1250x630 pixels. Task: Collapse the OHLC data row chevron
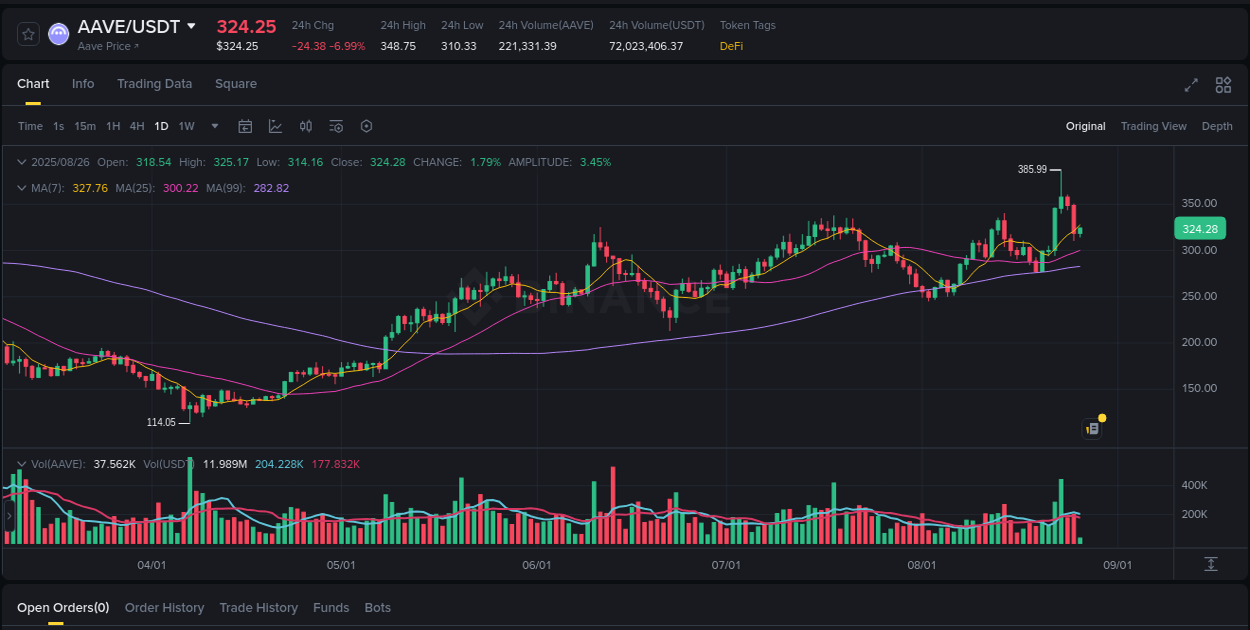[22, 161]
